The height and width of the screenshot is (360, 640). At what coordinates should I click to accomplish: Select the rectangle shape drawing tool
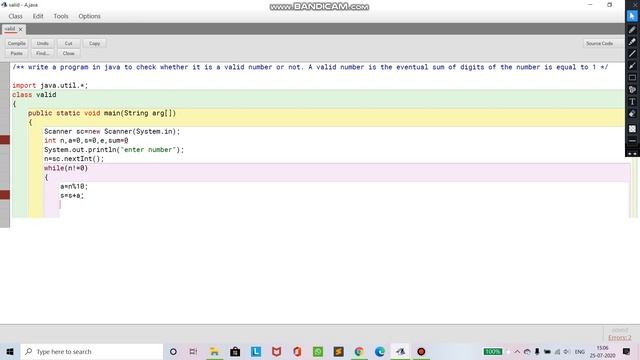pyautogui.click(x=632, y=78)
